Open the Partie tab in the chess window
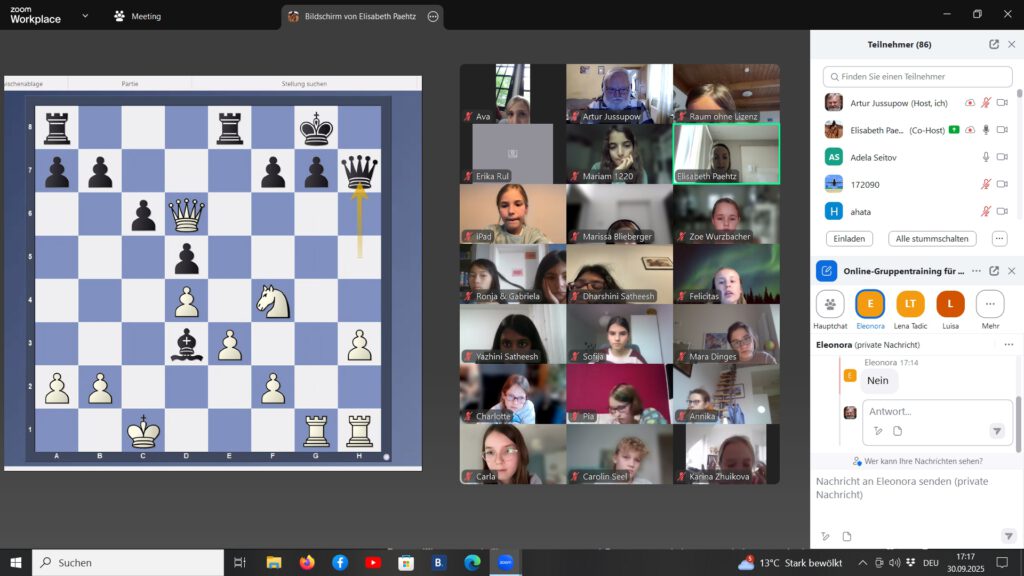Screen dimensions: 1024x576 coord(130,84)
